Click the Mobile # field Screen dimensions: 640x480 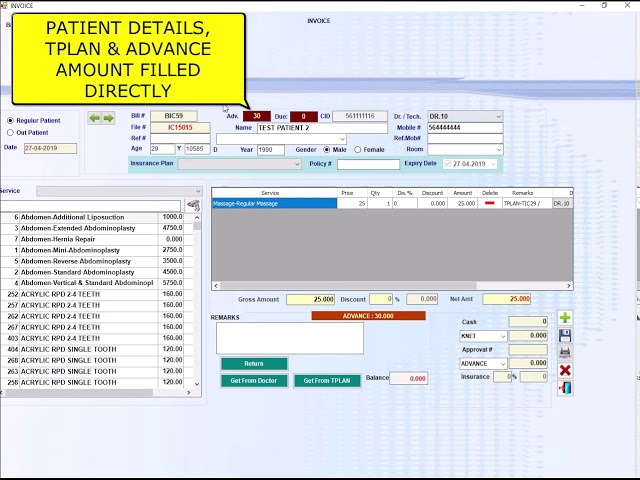(465, 128)
